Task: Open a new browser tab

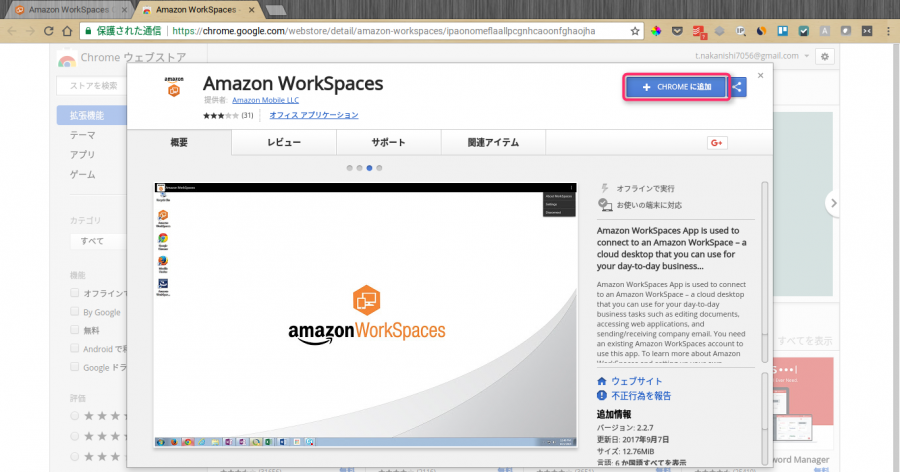Action: 276,10
